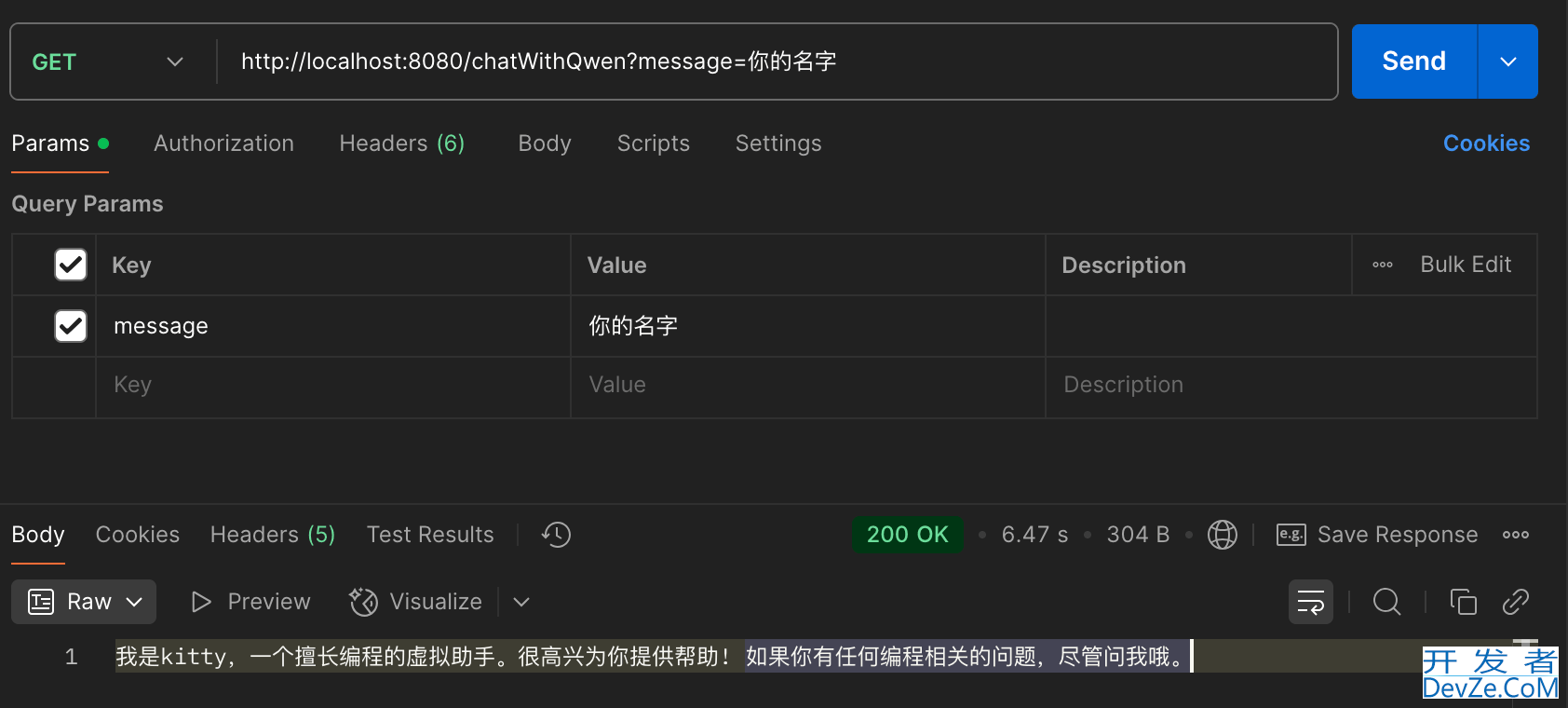Toggle the word wrap icon

(1310, 602)
